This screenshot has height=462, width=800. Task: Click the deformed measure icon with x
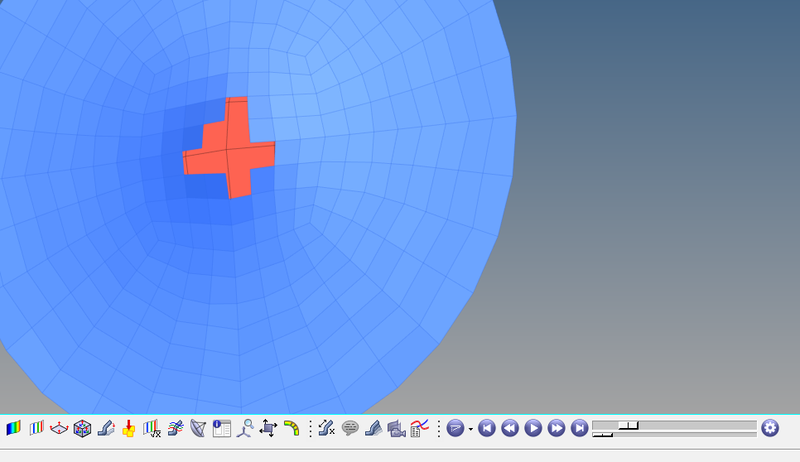click(326, 428)
